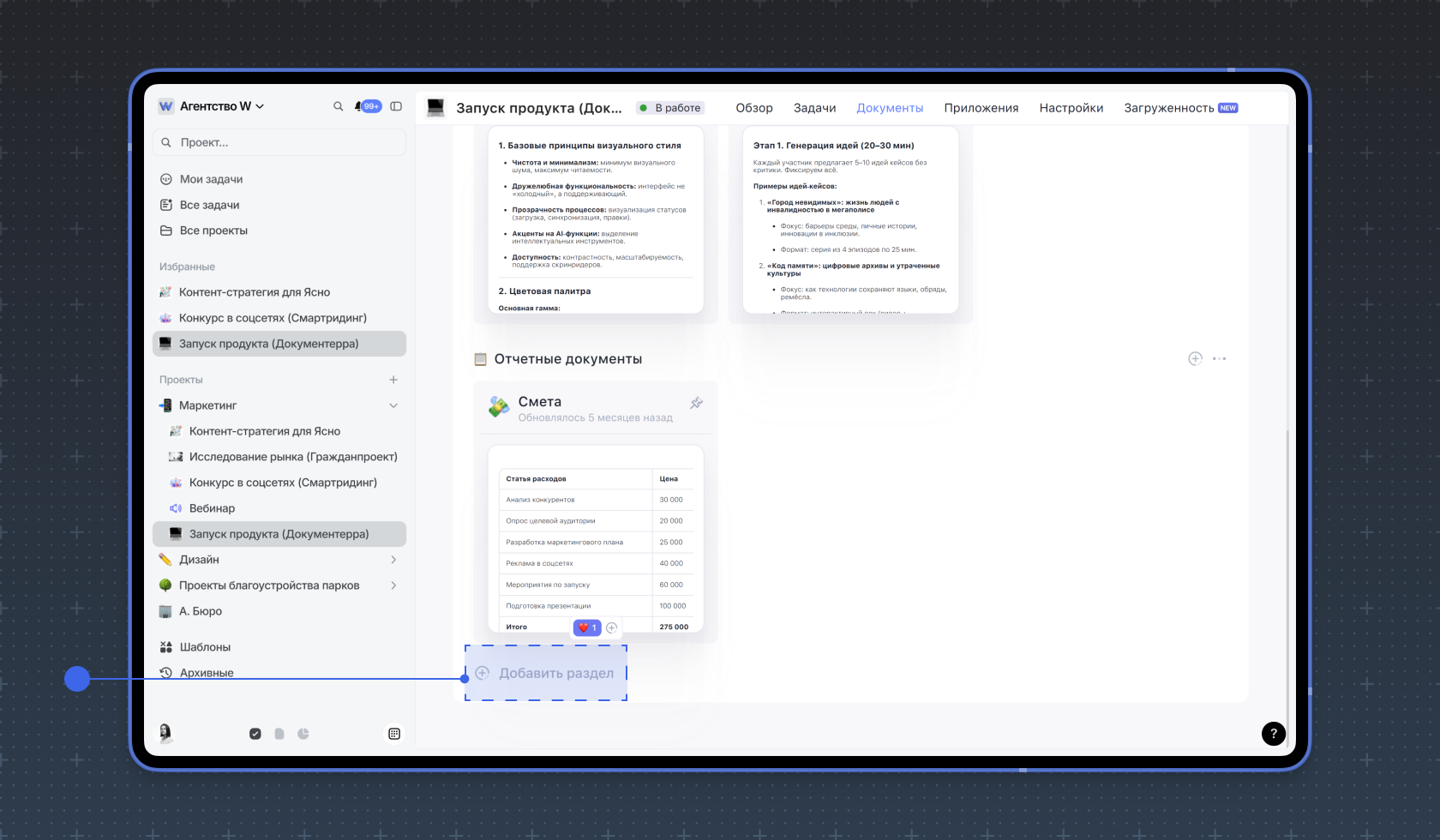Click the search magnifier icon in sidebar header
1440x840 pixels.
tap(338, 106)
